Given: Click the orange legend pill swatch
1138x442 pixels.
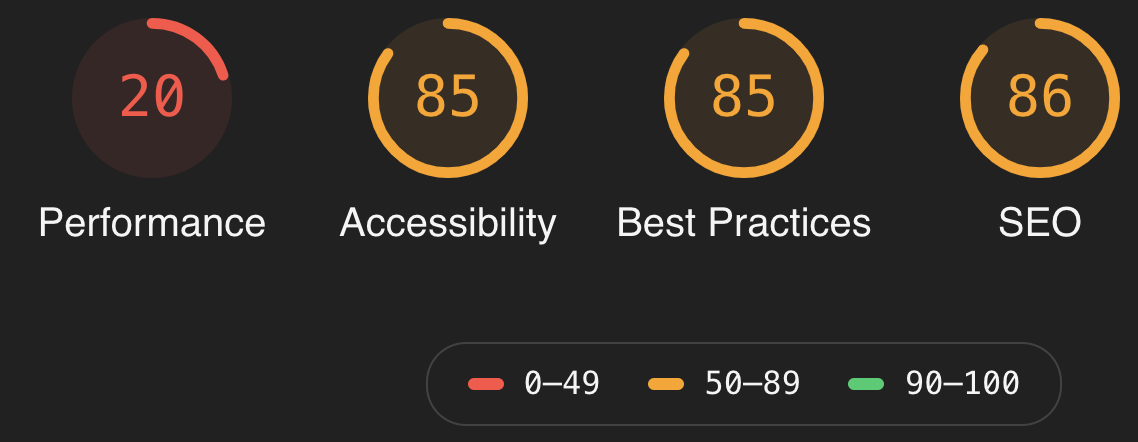Looking at the screenshot, I should pos(666,384).
